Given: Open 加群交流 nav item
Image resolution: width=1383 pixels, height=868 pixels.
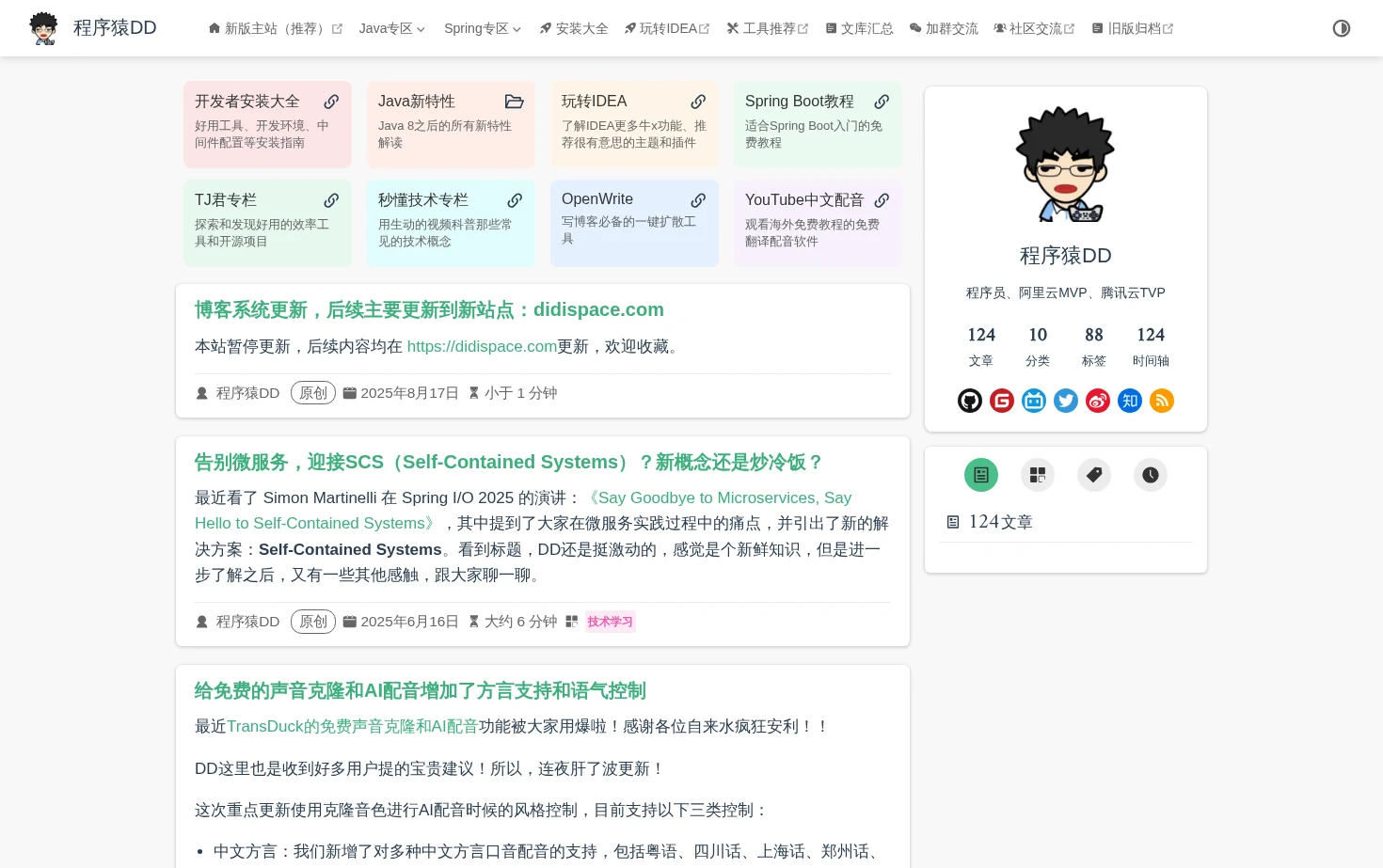Looking at the screenshot, I should (944, 28).
